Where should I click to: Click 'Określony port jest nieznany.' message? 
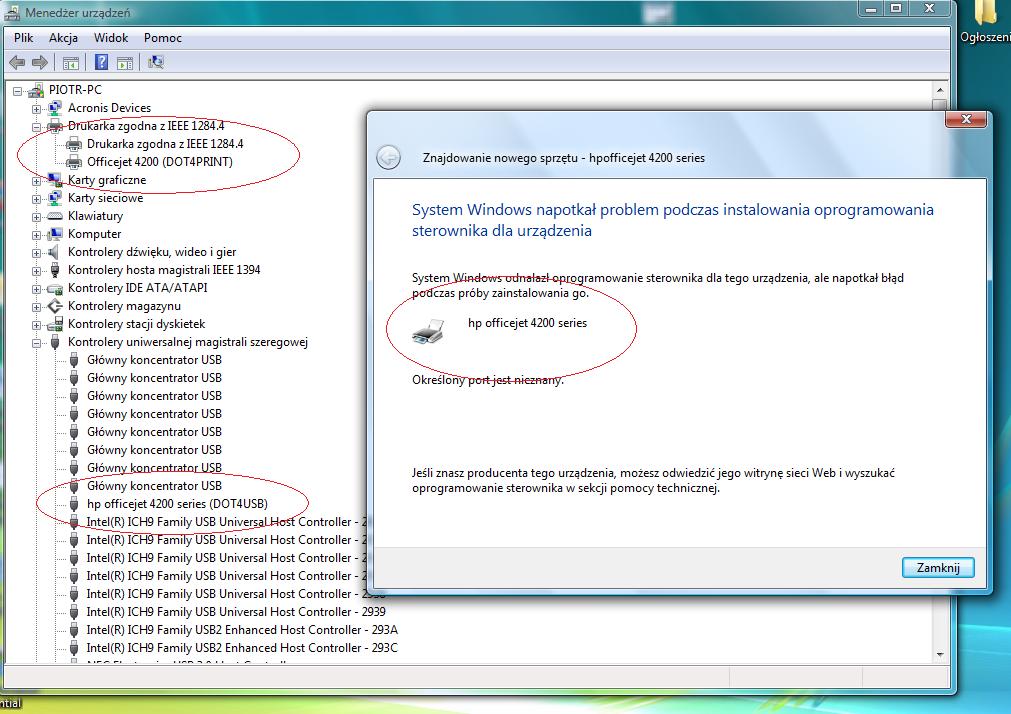pyautogui.click(x=488, y=380)
